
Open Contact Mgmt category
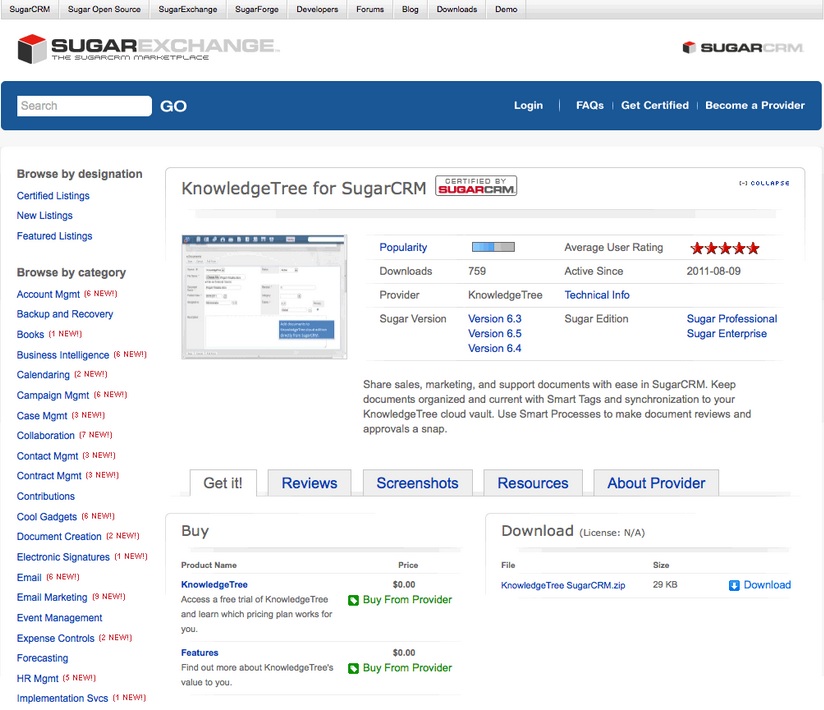point(47,456)
